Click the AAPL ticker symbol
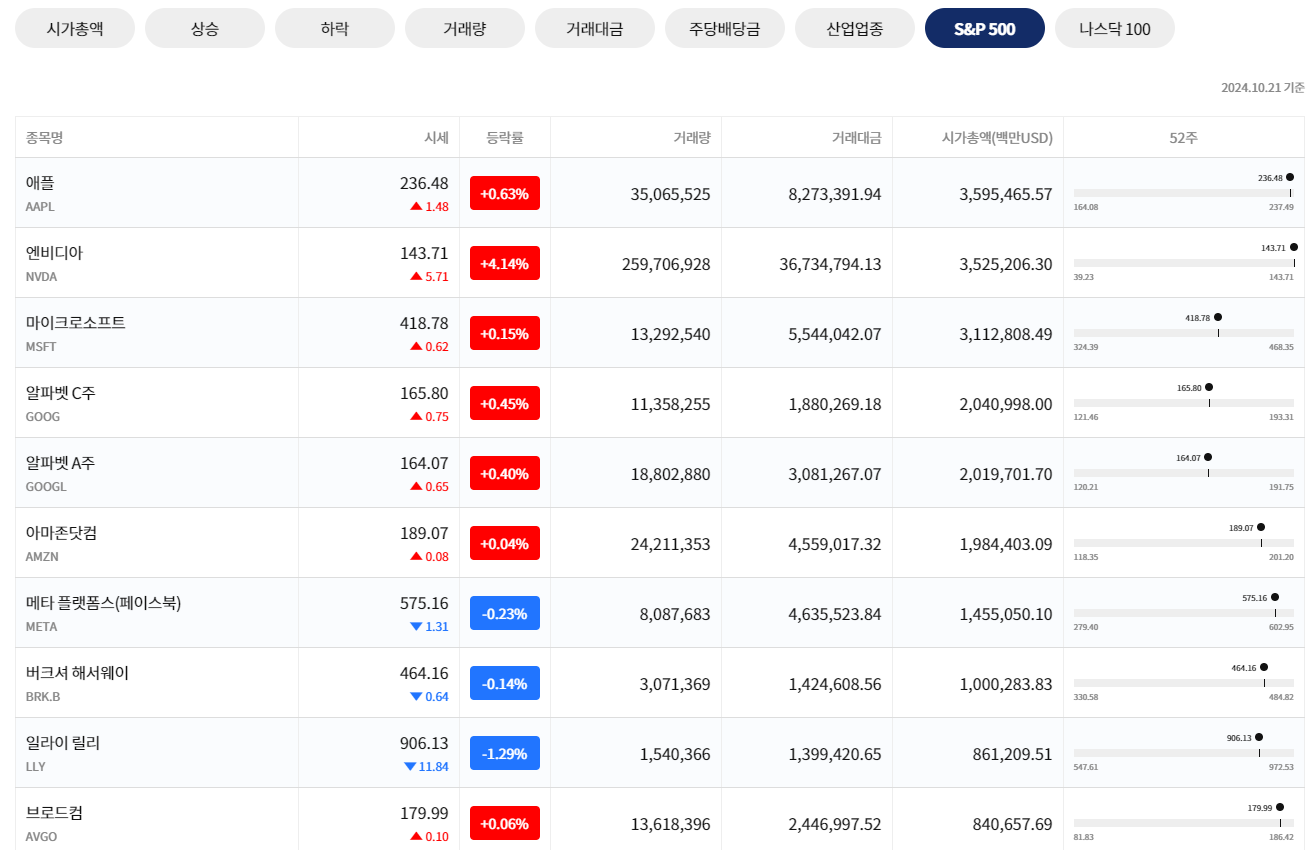 coord(40,207)
